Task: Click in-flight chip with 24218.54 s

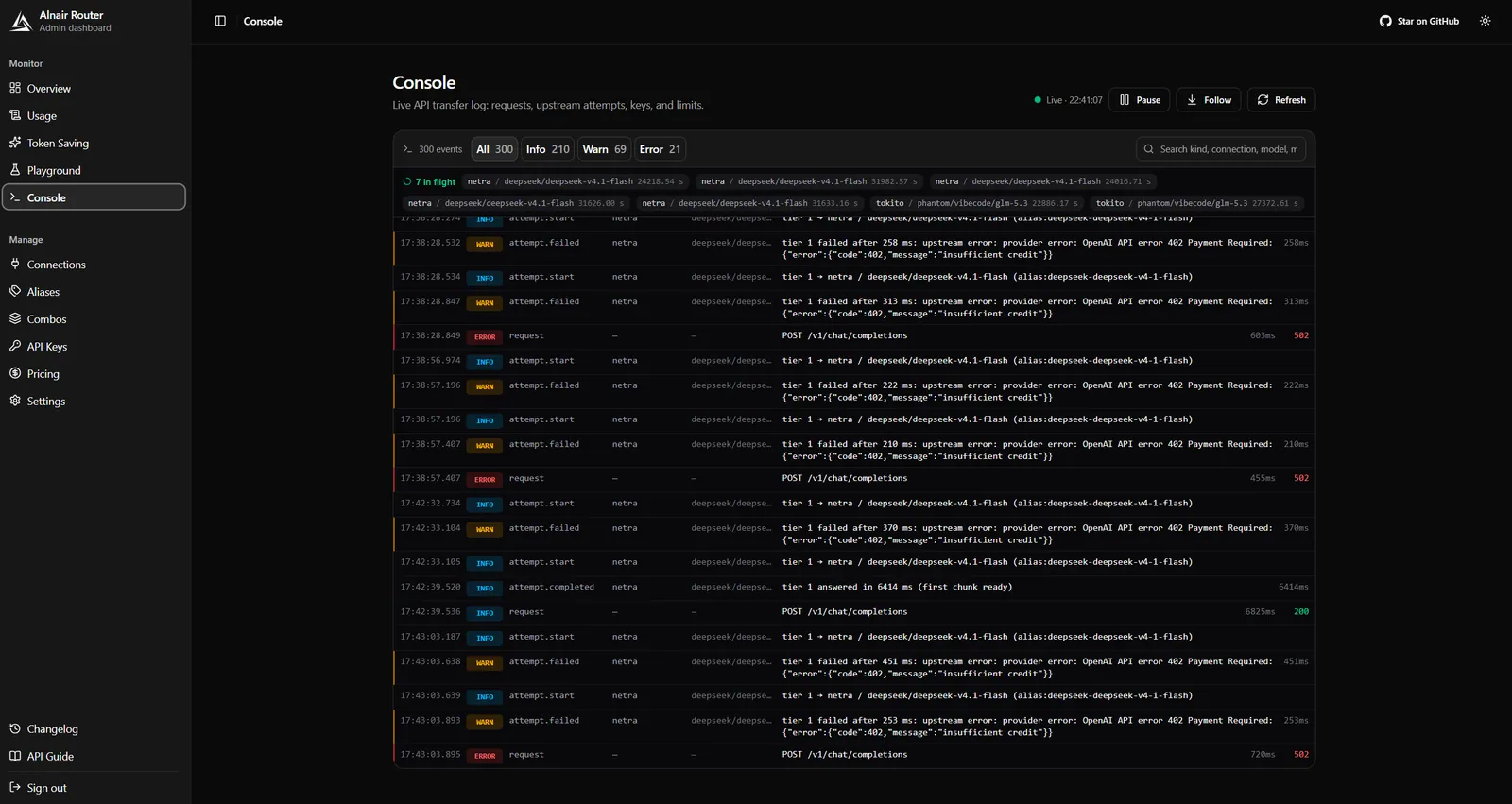Action: pyautogui.click(x=576, y=181)
